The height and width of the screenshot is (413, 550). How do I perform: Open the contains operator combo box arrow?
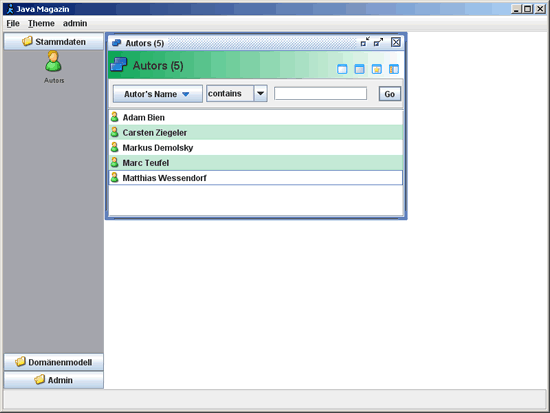[261, 94]
